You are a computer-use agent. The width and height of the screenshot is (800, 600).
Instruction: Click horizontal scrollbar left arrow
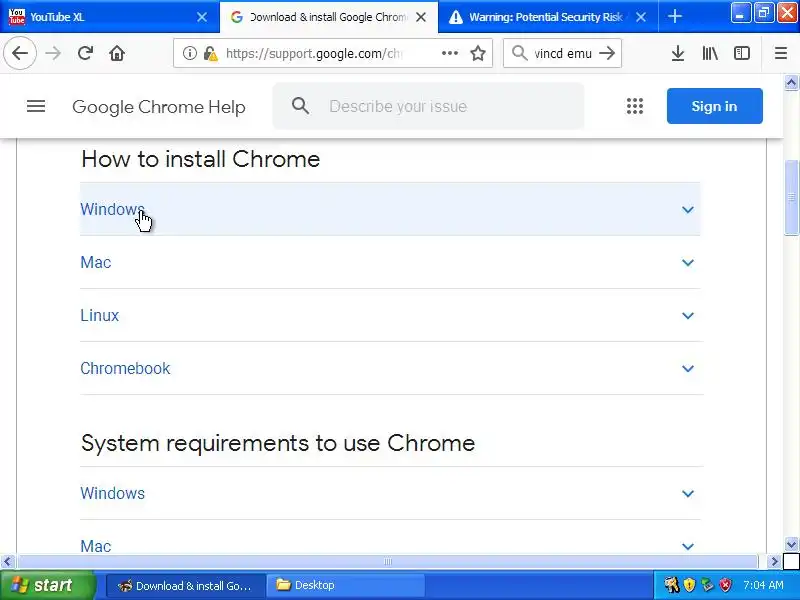[7, 562]
